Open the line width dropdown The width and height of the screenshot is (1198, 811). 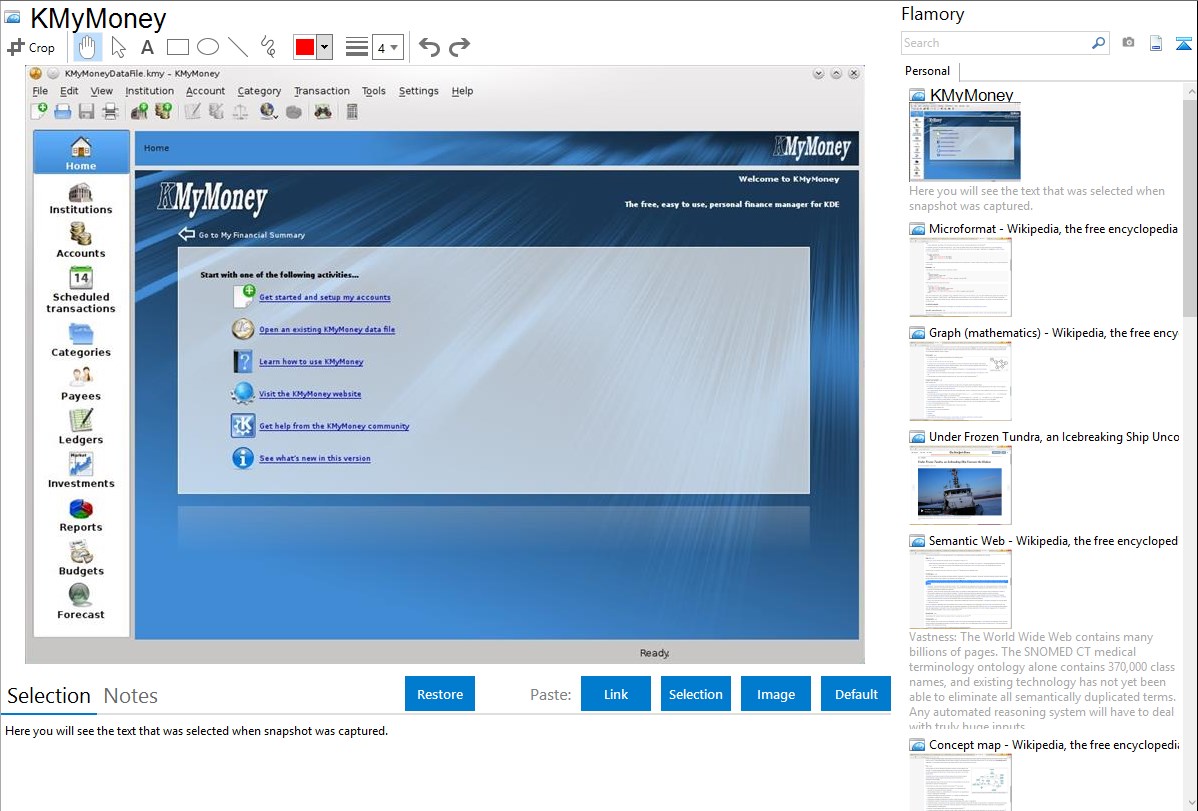pos(387,47)
